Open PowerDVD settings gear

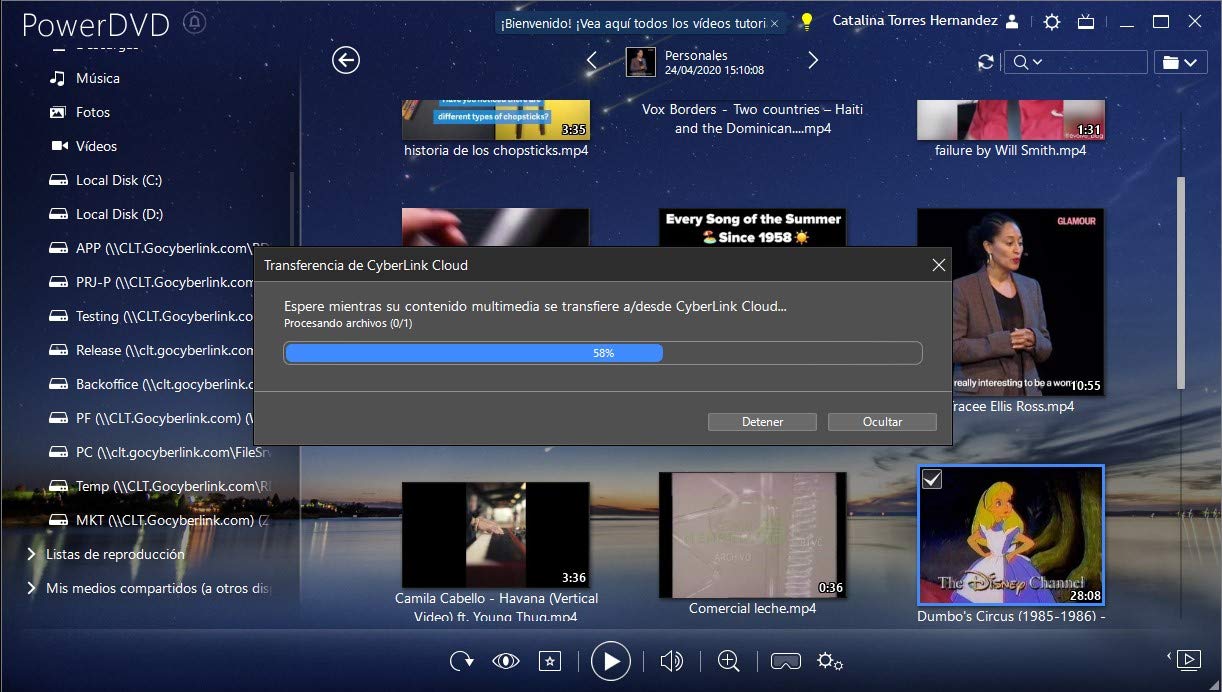tap(1052, 21)
